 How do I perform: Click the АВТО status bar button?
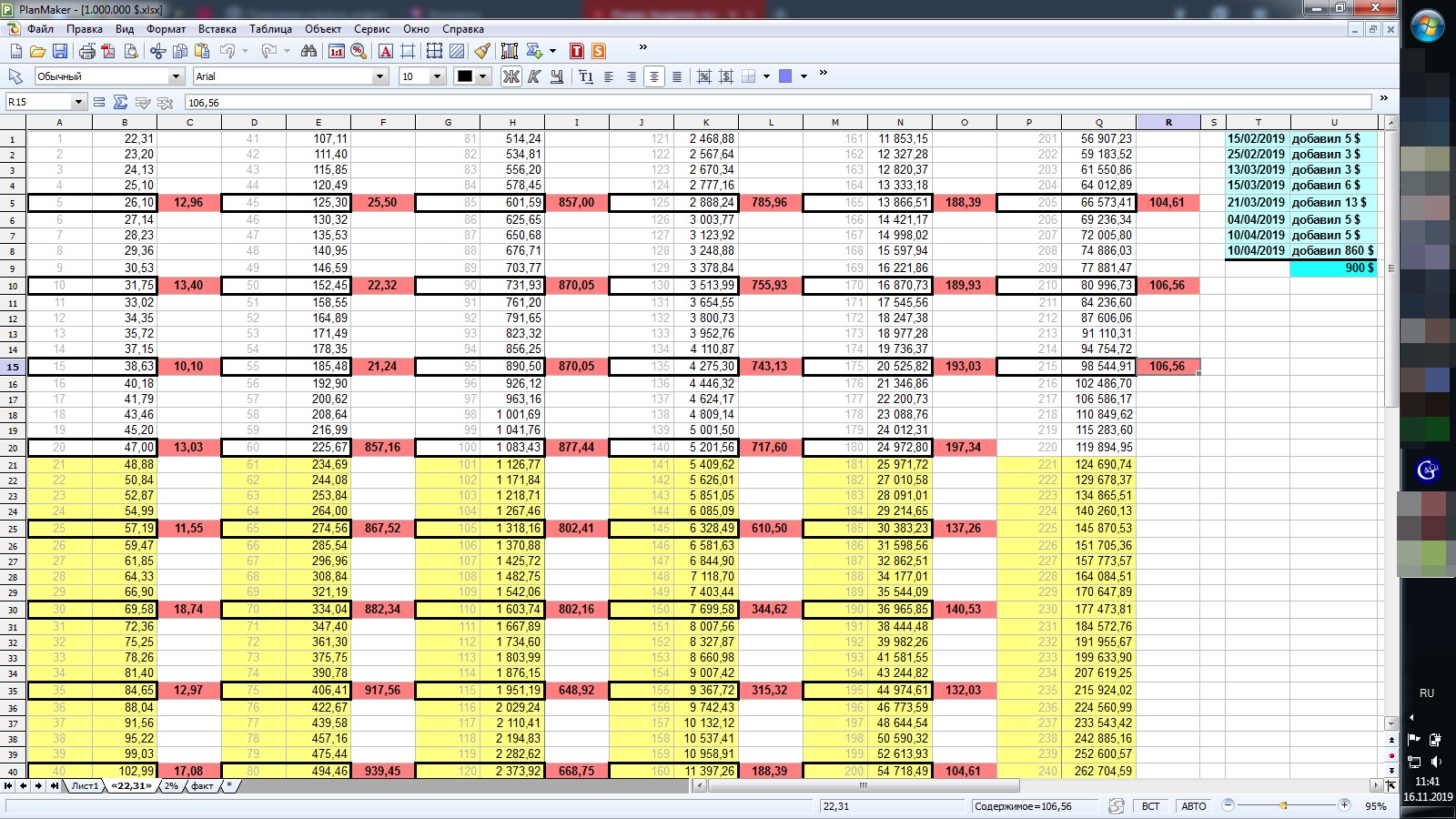coord(1193,806)
